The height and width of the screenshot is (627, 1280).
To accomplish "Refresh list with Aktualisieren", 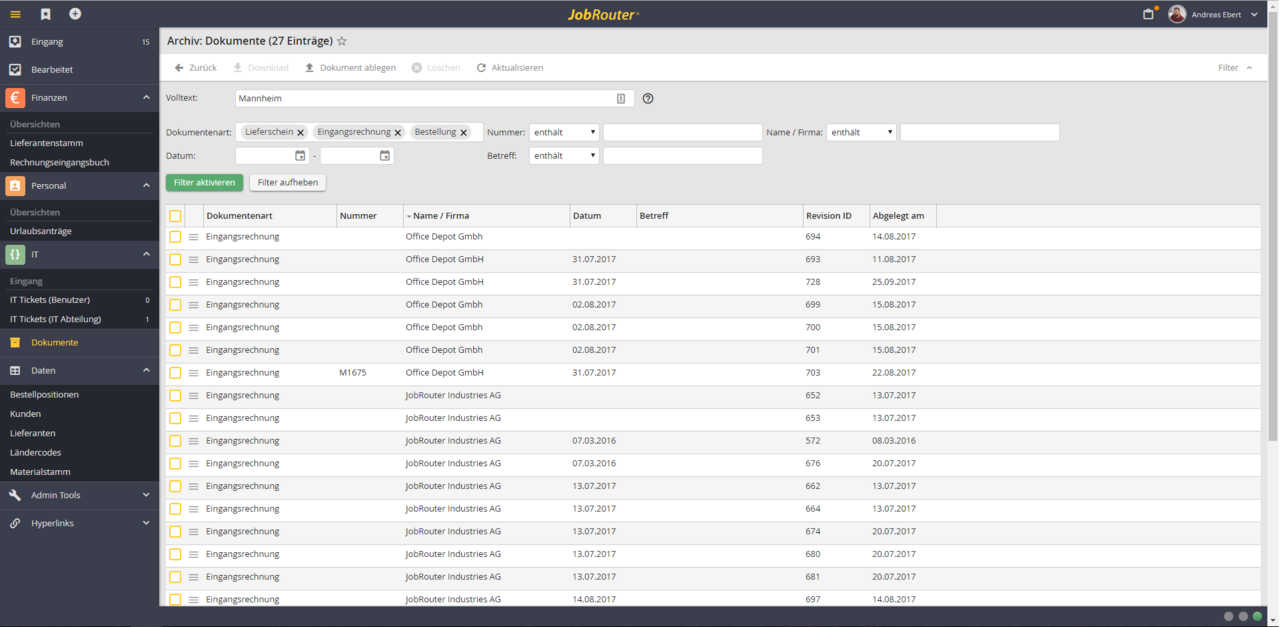I will (x=510, y=68).
